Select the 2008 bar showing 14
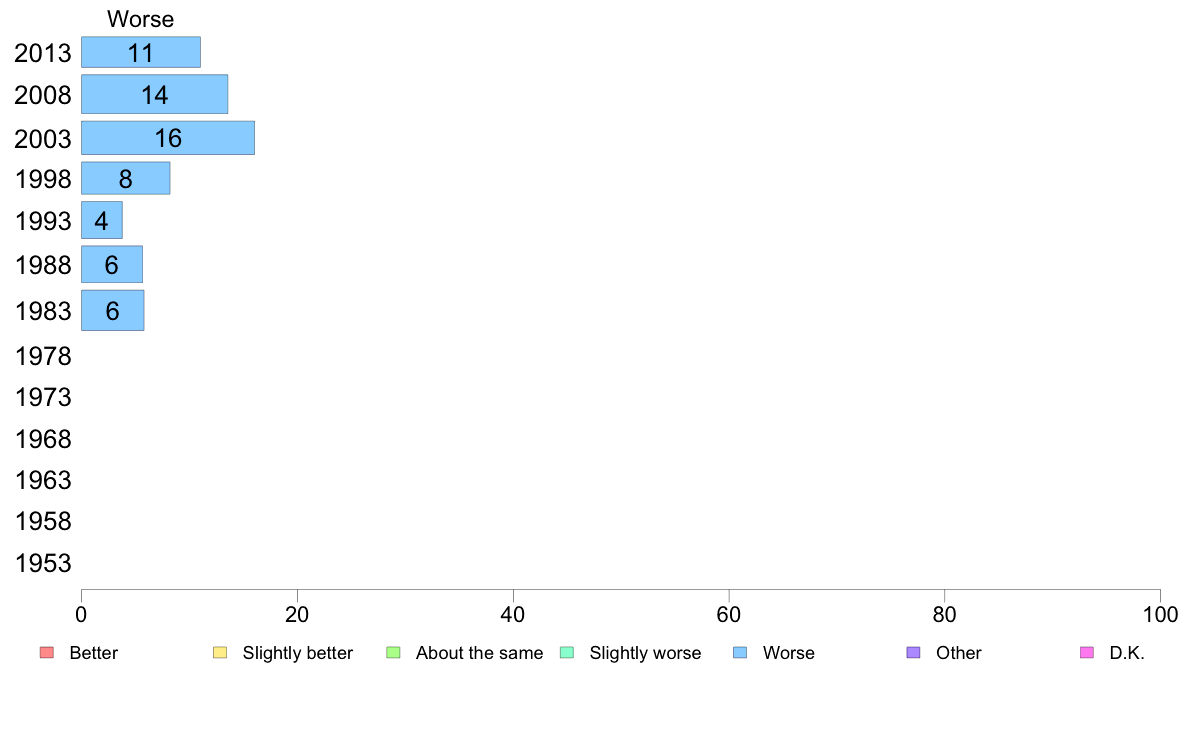 pos(154,95)
